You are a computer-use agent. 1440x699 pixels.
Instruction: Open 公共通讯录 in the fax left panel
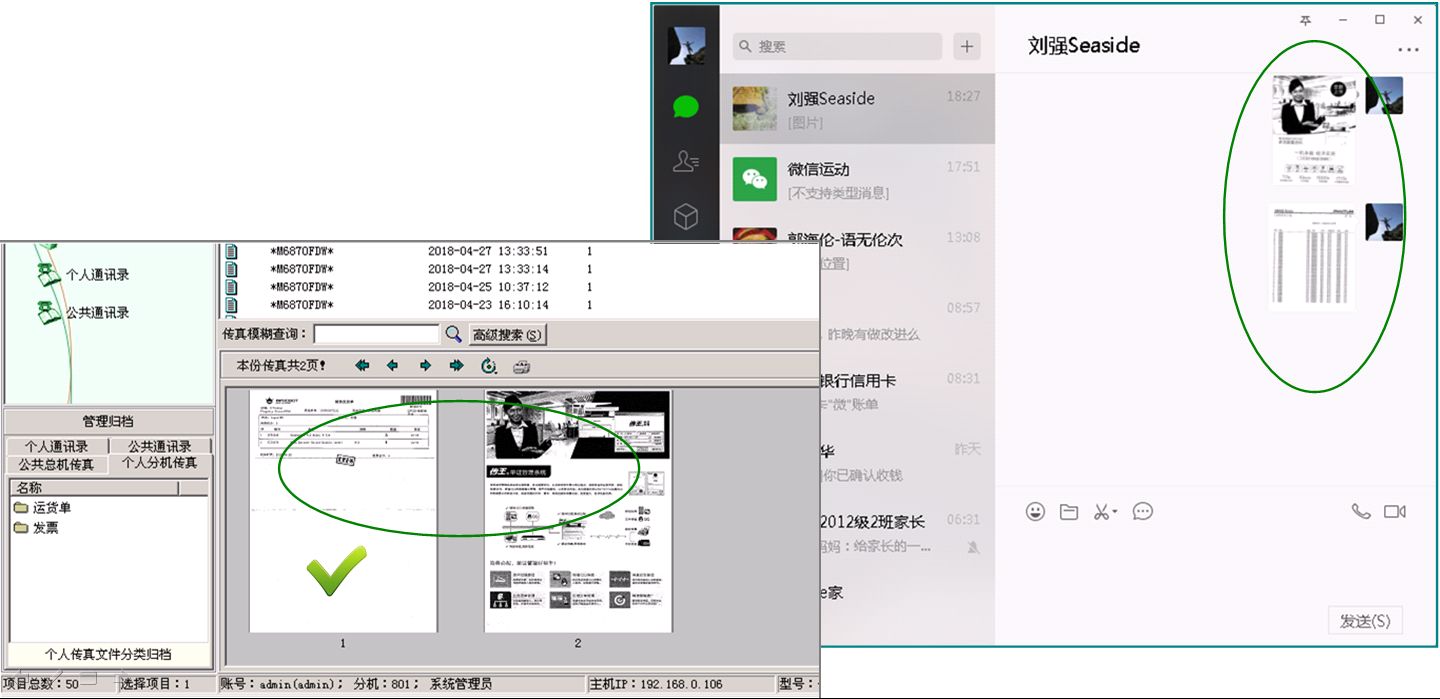click(84, 312)
